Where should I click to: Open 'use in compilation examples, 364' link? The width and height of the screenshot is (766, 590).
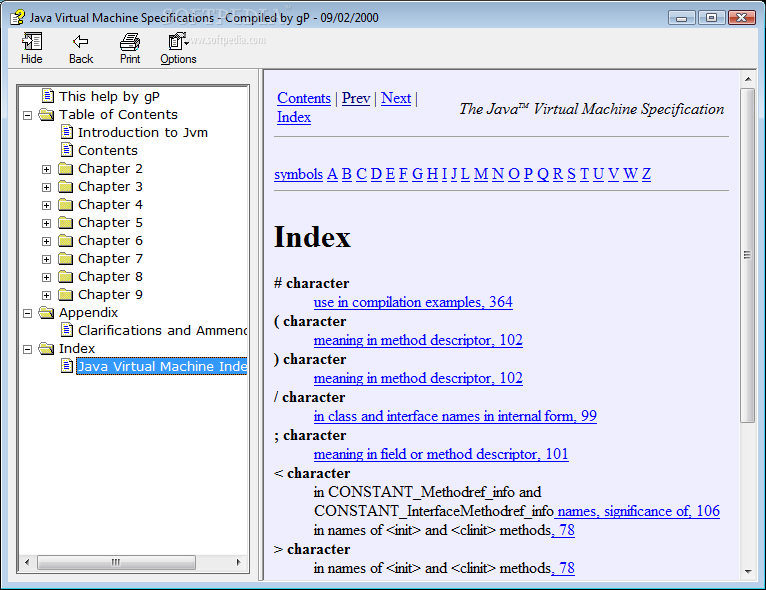click(x=413, y=302)
